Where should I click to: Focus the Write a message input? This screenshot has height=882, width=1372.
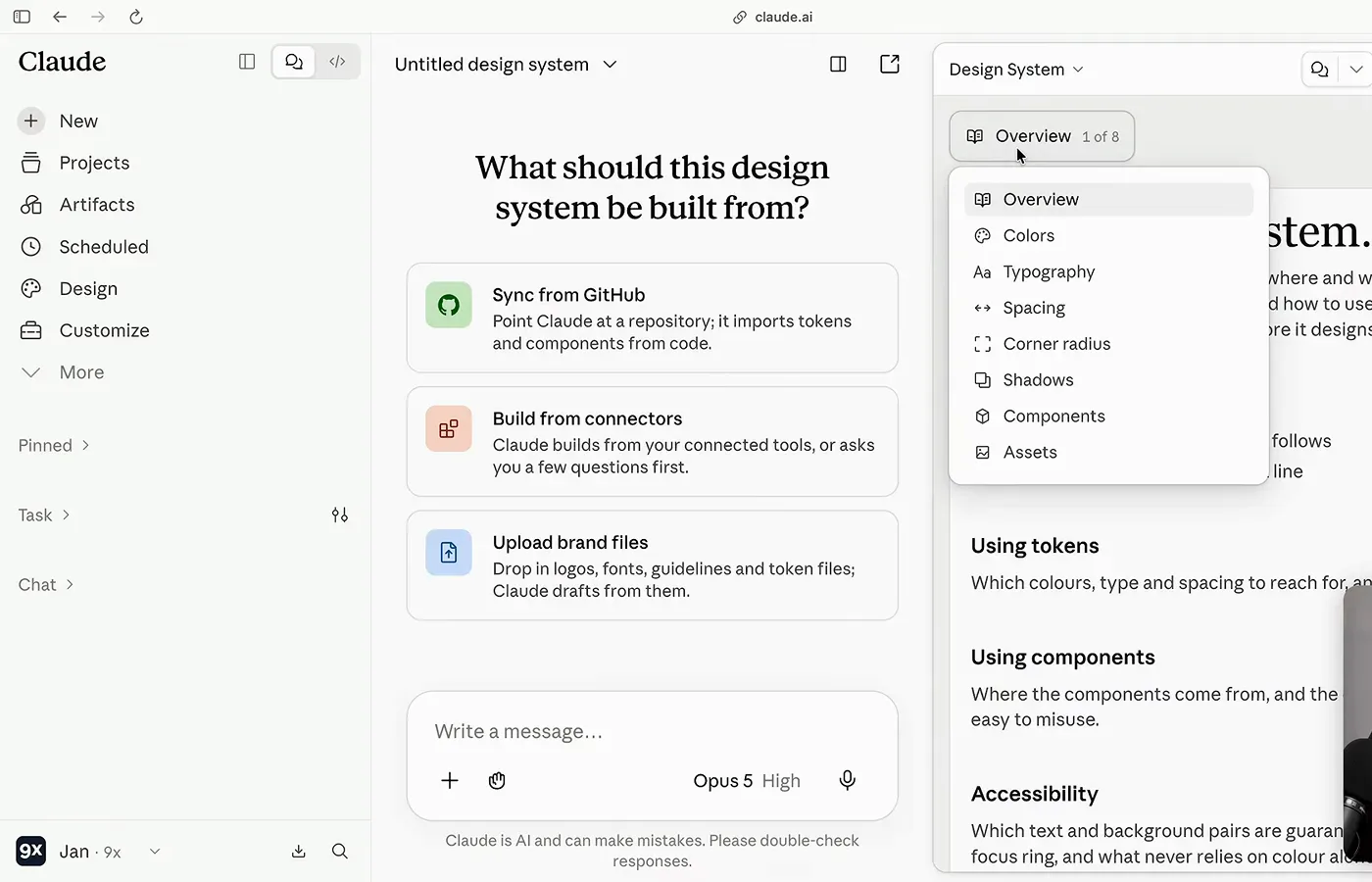(x=653, y=732)
